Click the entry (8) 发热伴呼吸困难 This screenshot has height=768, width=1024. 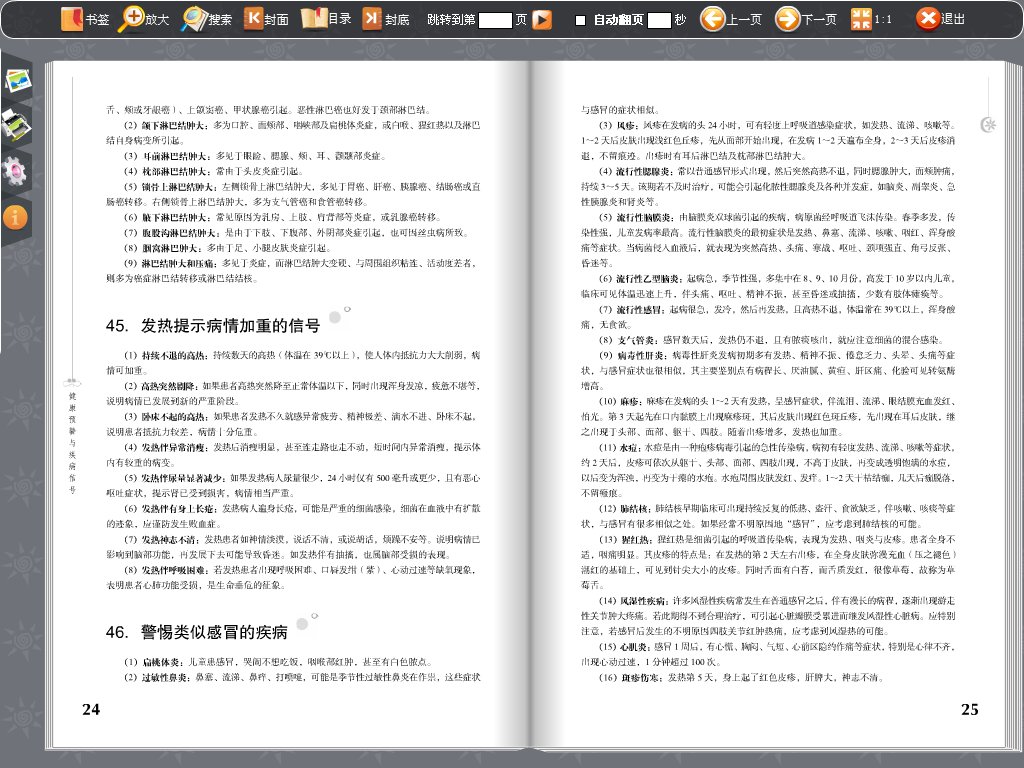pos(167,570)
